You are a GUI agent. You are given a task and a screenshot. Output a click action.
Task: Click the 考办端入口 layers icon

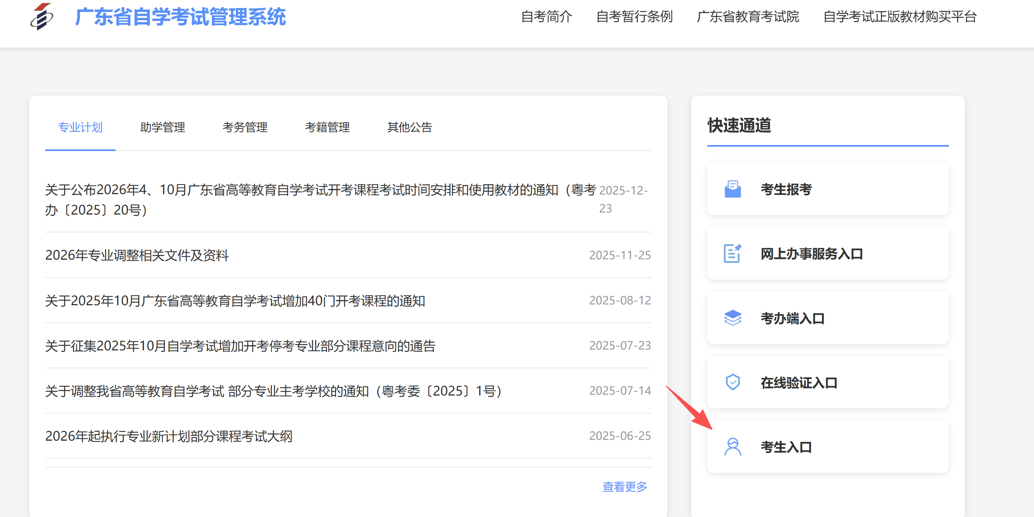coord(732,318)
